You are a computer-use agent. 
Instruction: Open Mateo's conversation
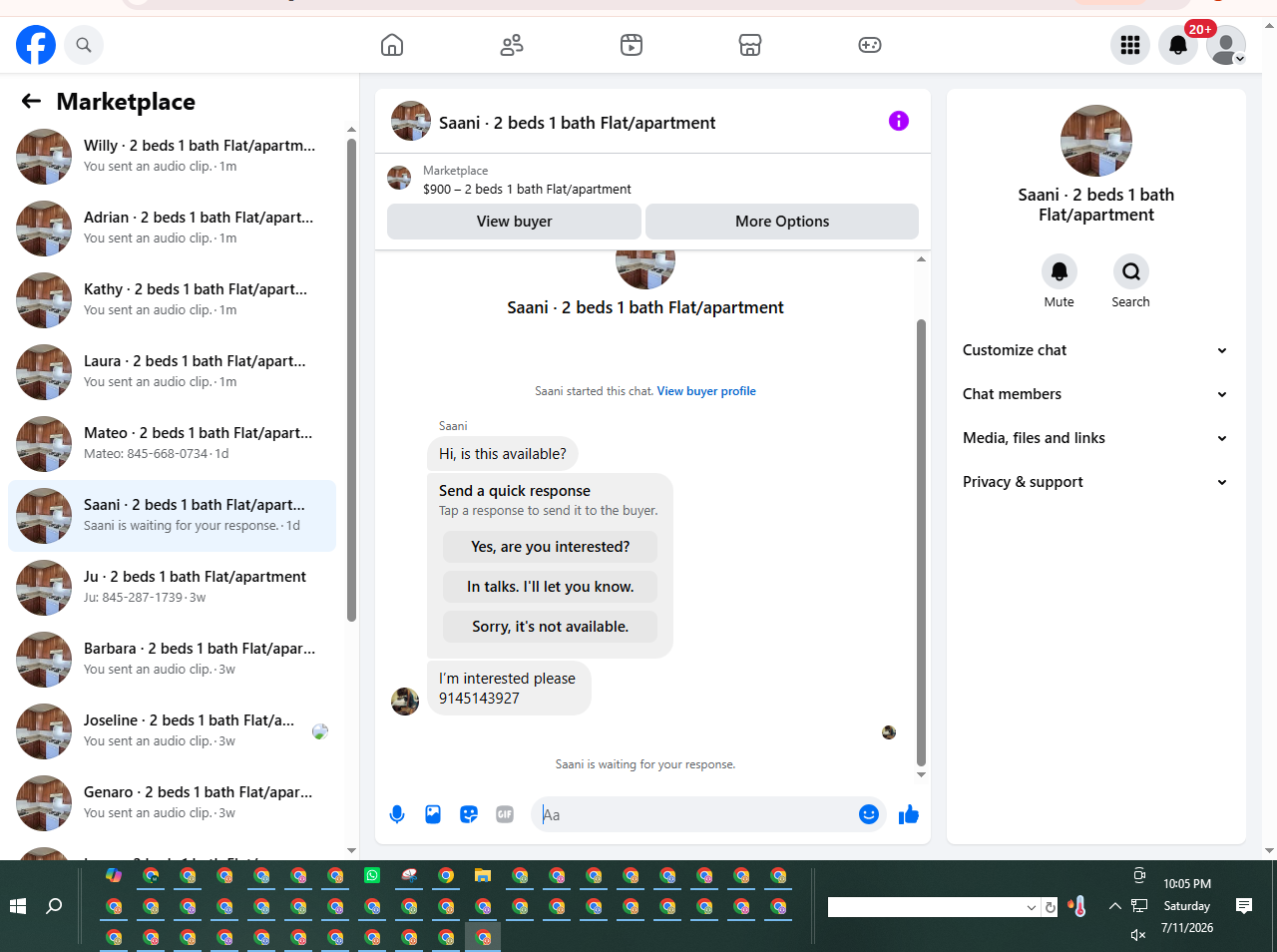pyautogui.click(x=172, y=444)
